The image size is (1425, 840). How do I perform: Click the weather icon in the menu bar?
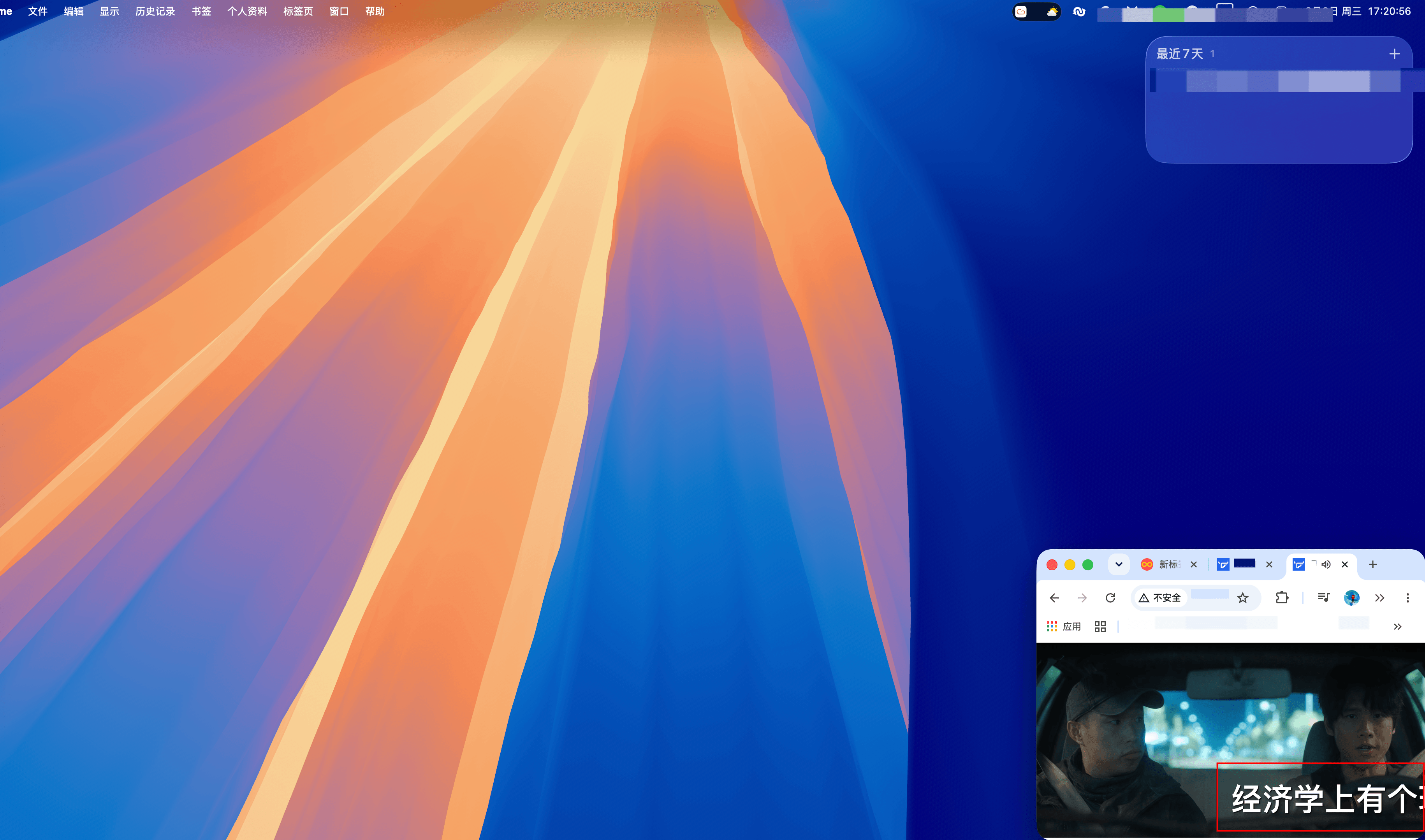[1052, 12]
